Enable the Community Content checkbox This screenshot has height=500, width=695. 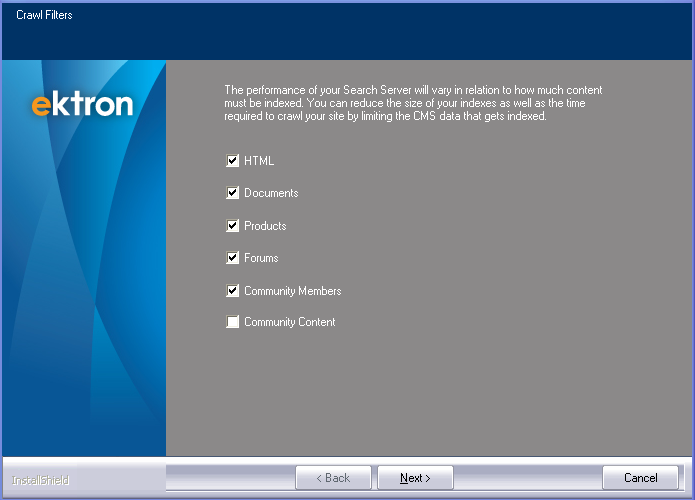[232, 322]
